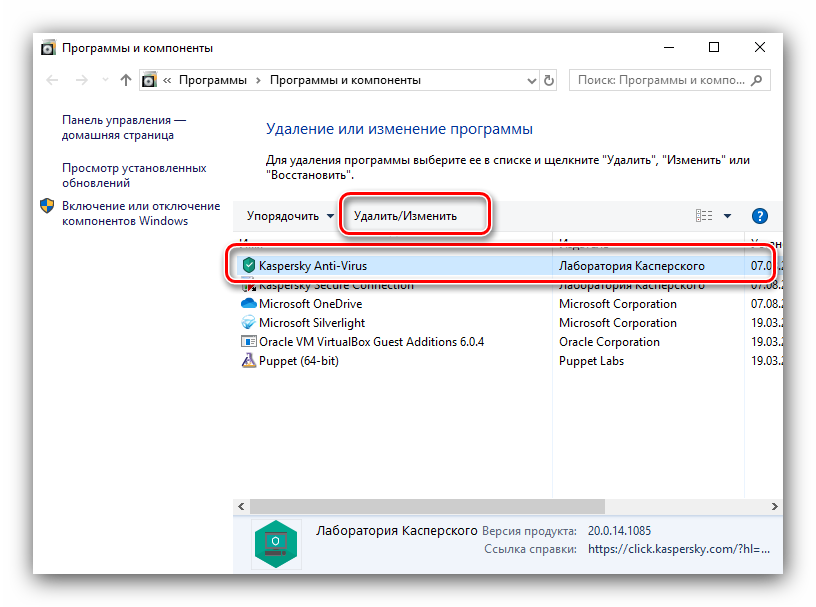Minimize the Programs and Components window

(669, 47)
